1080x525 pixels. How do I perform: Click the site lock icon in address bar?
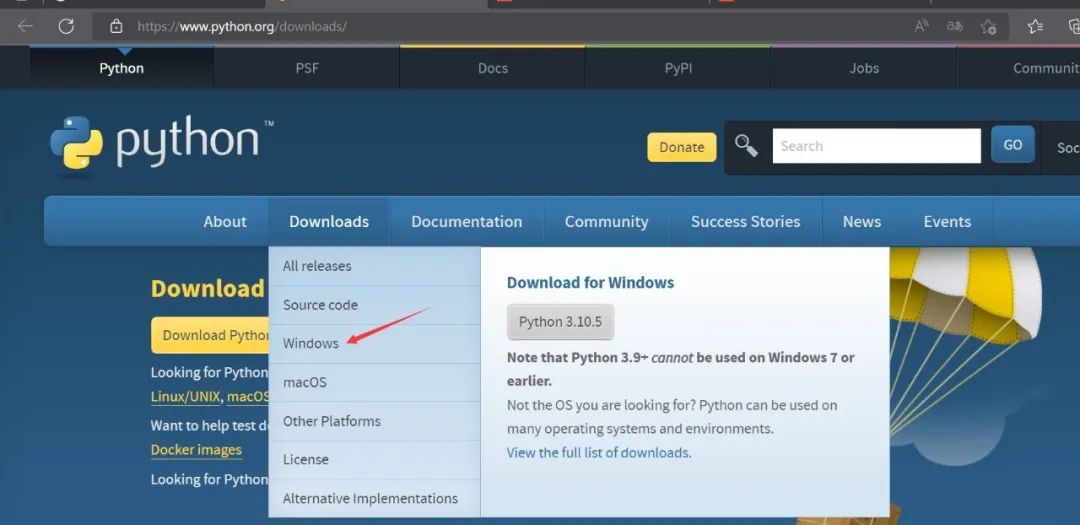pyautogui.click(x=116, y=27)
